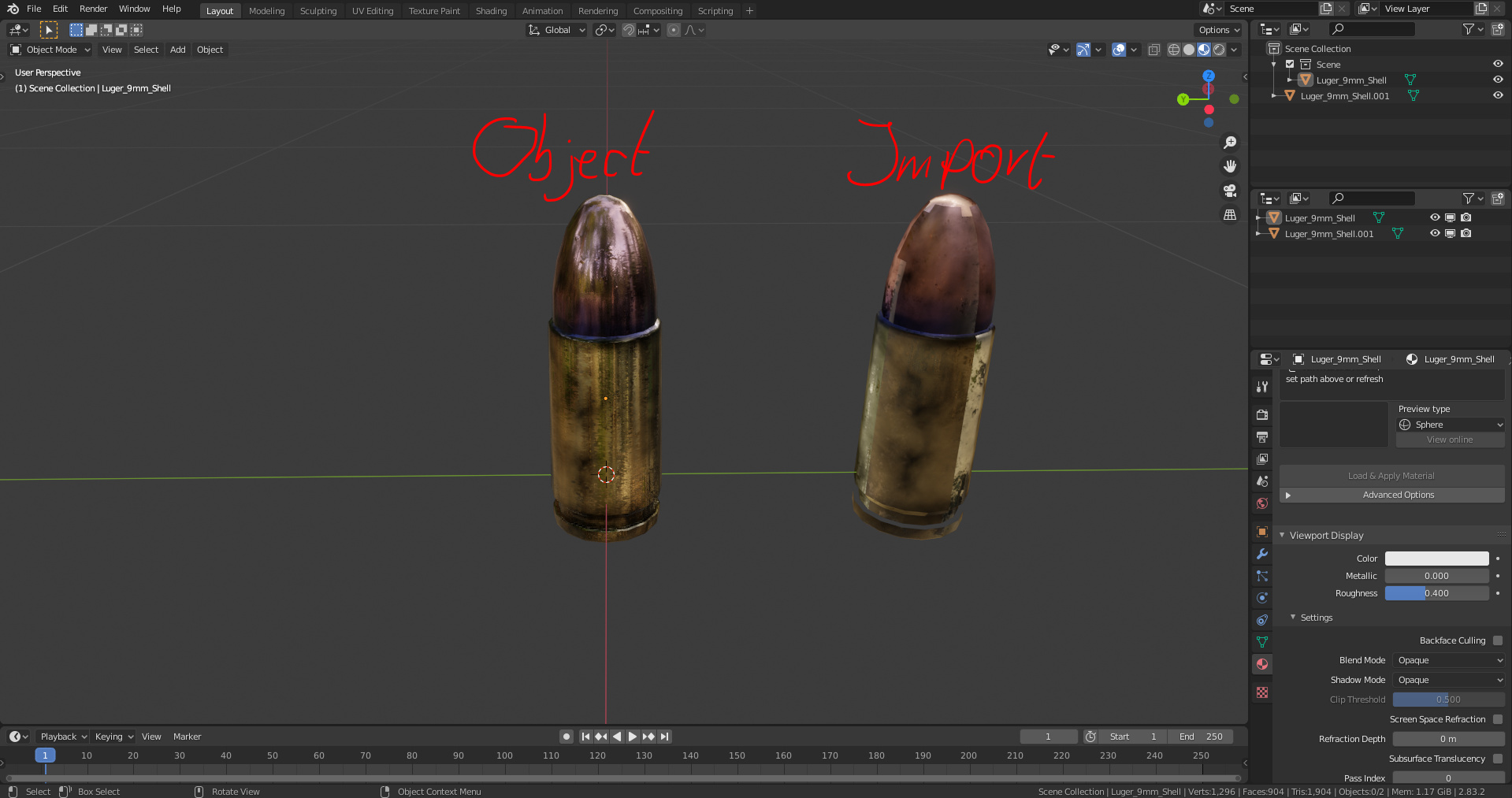1512x798 pixels.
Task: Click the proportional editing icon
Action: (674, 30)
